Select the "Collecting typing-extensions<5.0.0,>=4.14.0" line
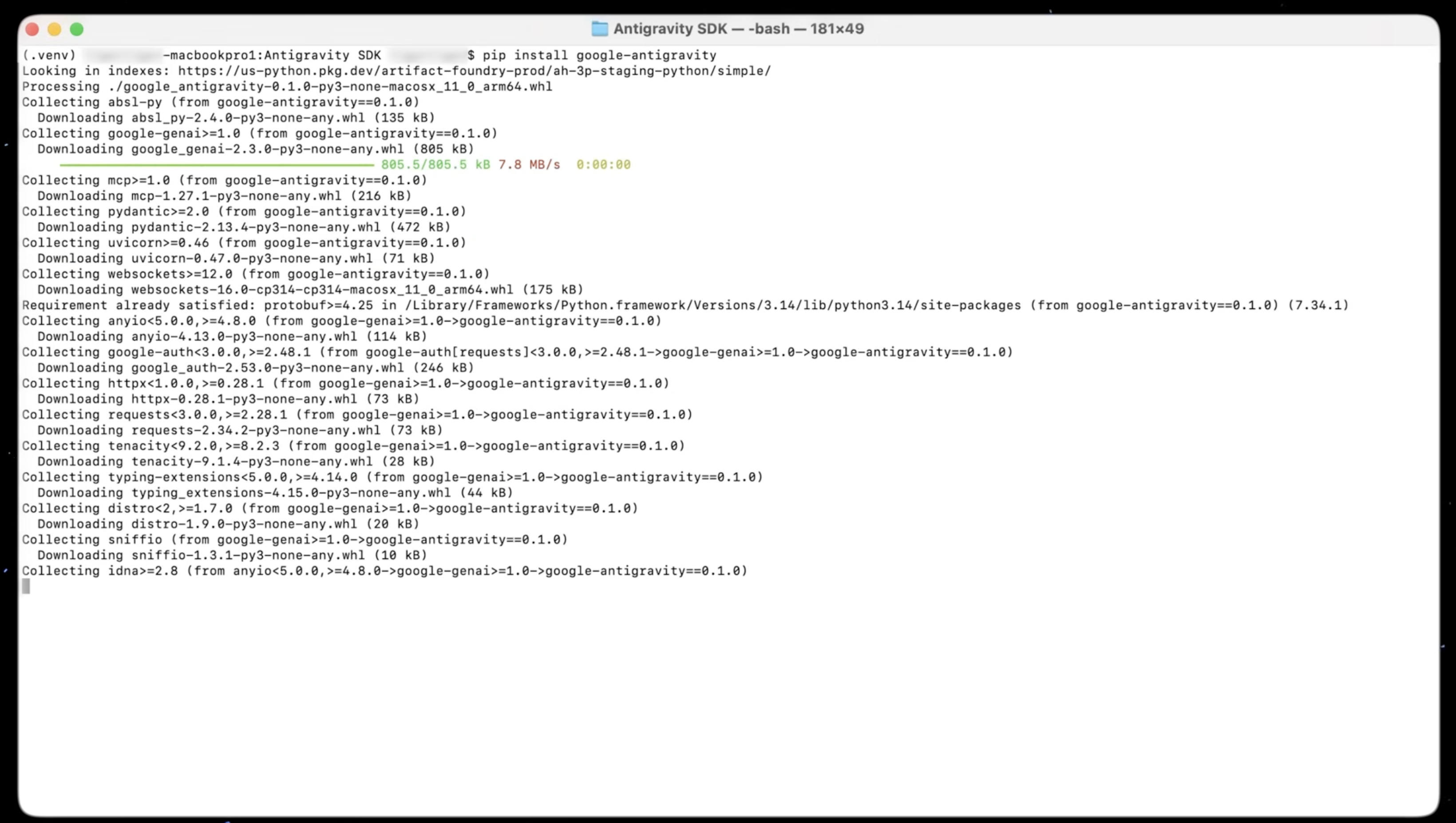Screen dimensions: 1456x823 click(393, 477)
